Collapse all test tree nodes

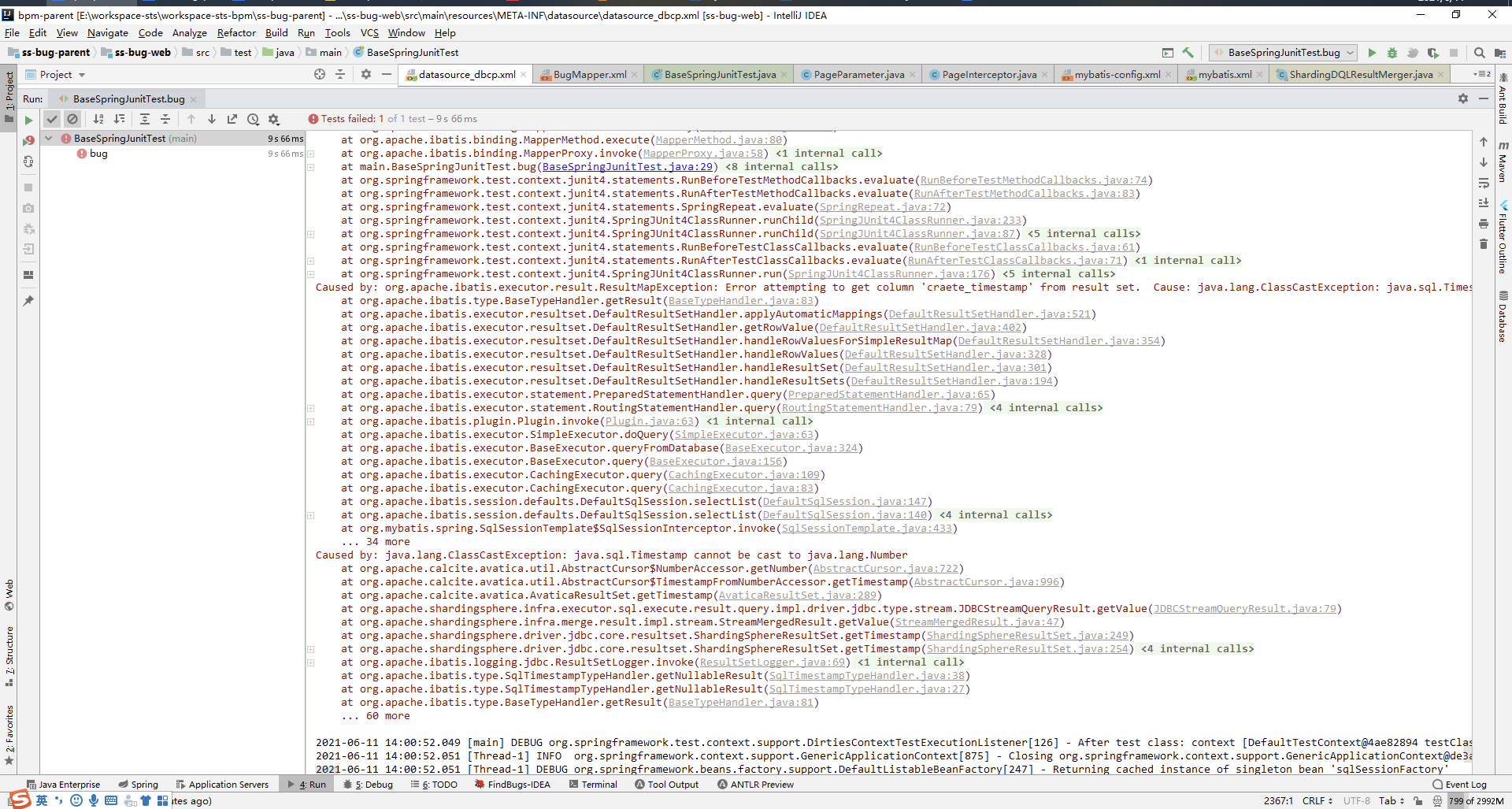165,119
